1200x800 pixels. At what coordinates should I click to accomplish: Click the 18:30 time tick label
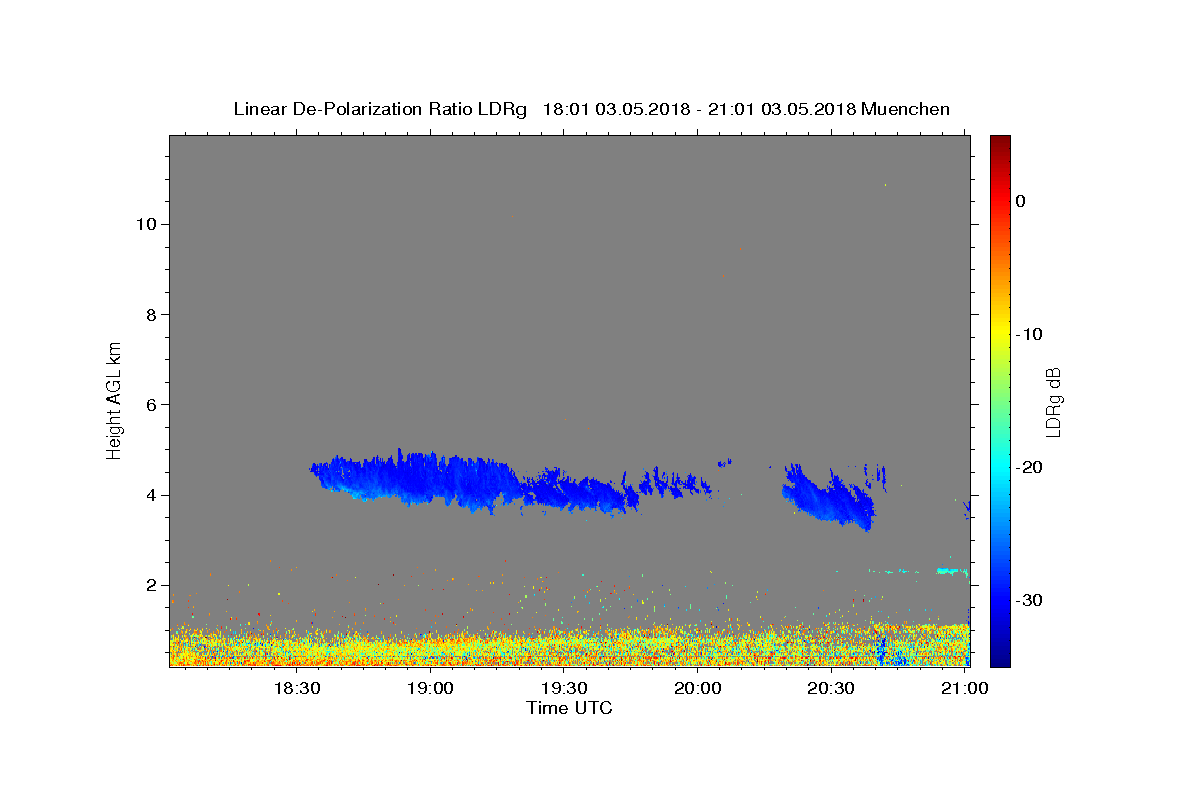[297, 688]
